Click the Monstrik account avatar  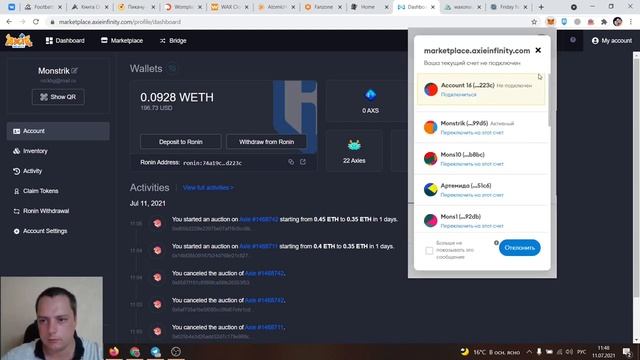(431, 127)
